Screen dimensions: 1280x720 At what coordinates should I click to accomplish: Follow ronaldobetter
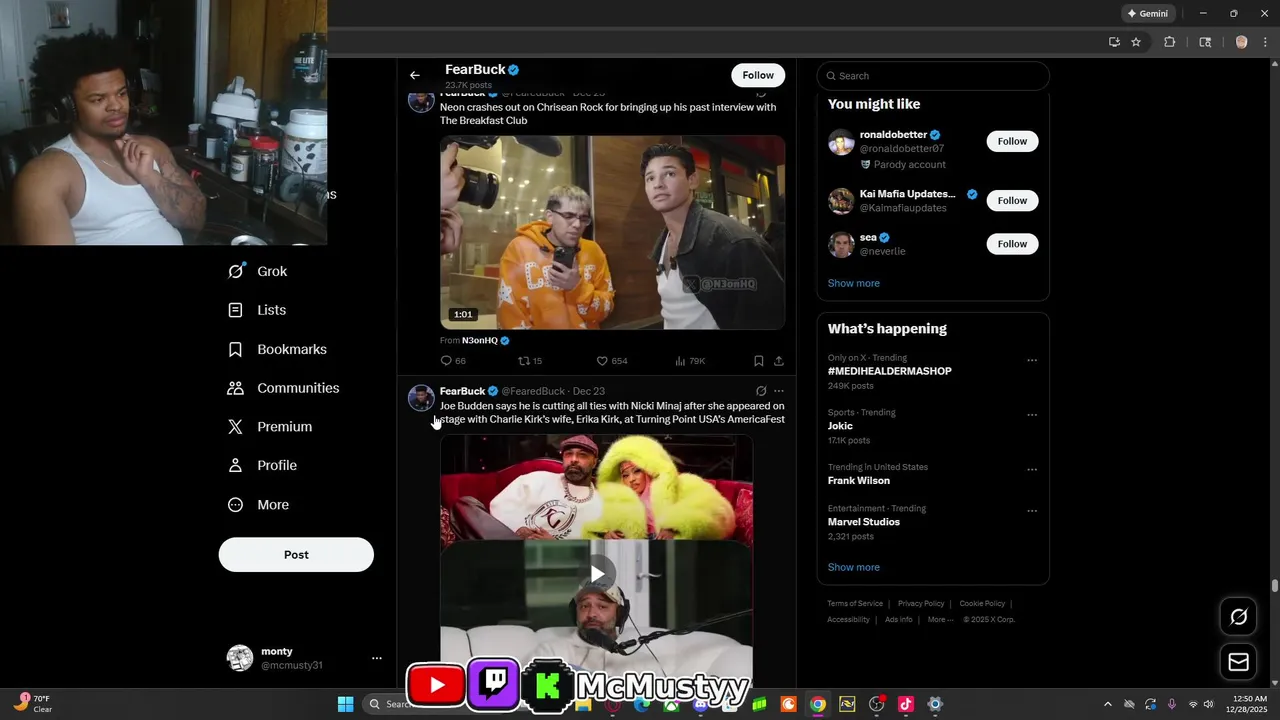[x=1012, y=141]
